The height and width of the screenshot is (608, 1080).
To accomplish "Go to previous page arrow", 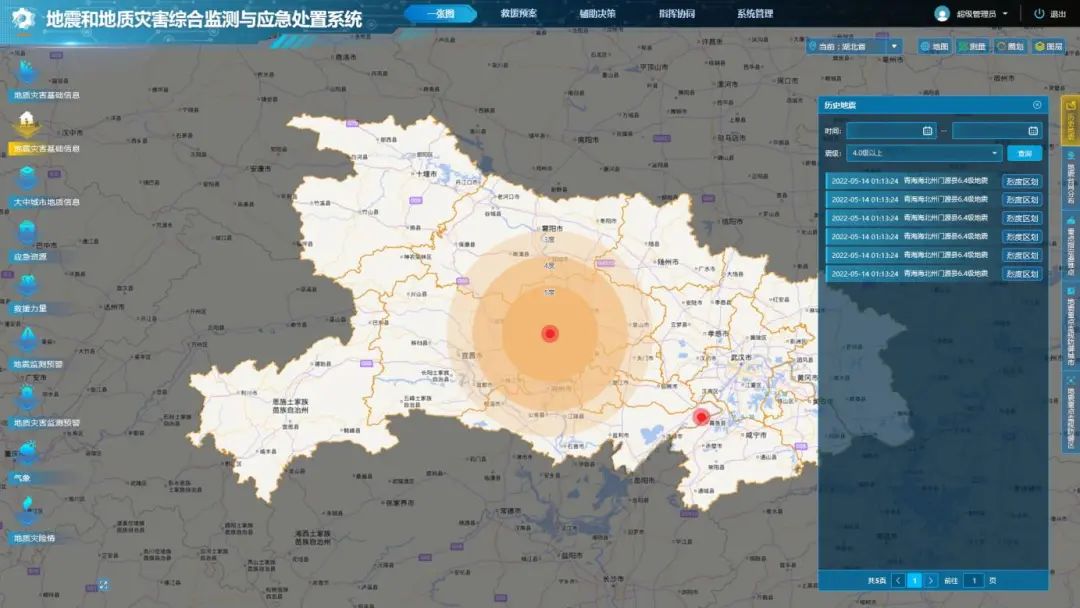I will (x=898, y=580).
